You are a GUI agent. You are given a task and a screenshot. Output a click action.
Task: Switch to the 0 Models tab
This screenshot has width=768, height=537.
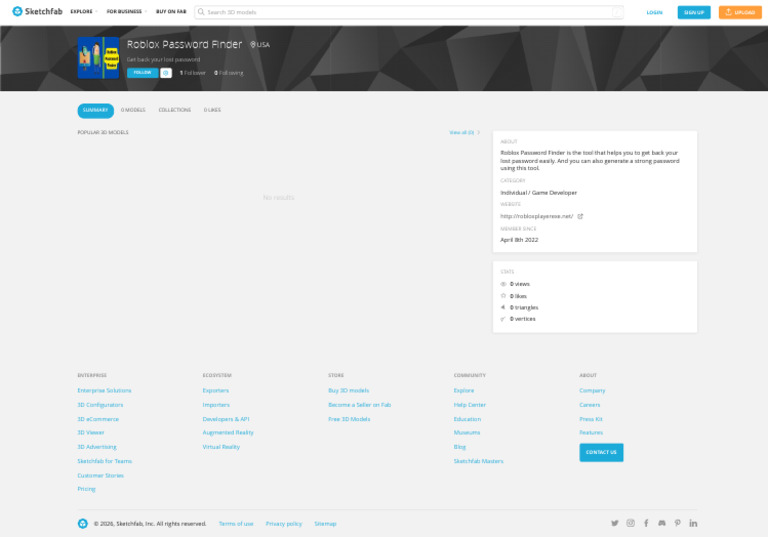(x=133, y=110)
